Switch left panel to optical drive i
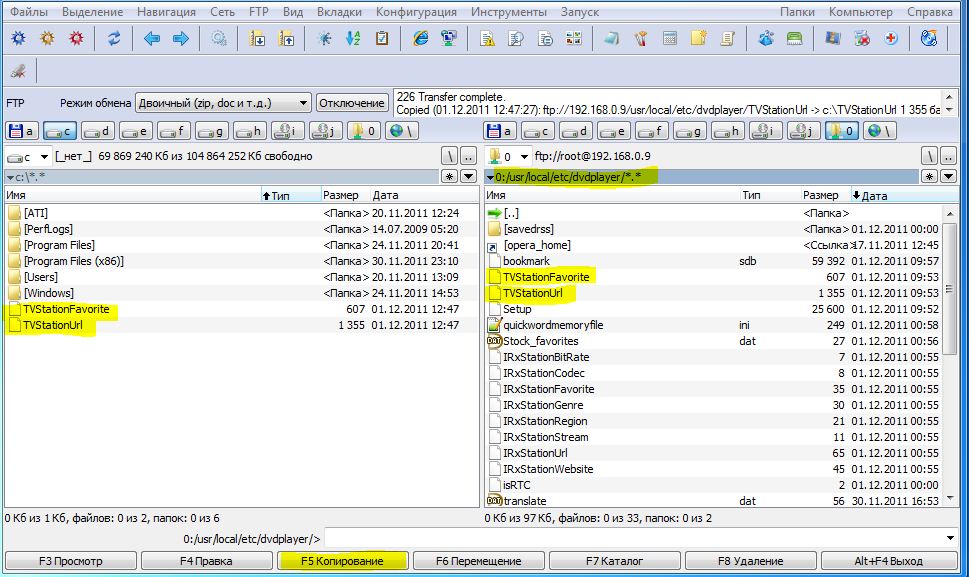 (288, 131)
